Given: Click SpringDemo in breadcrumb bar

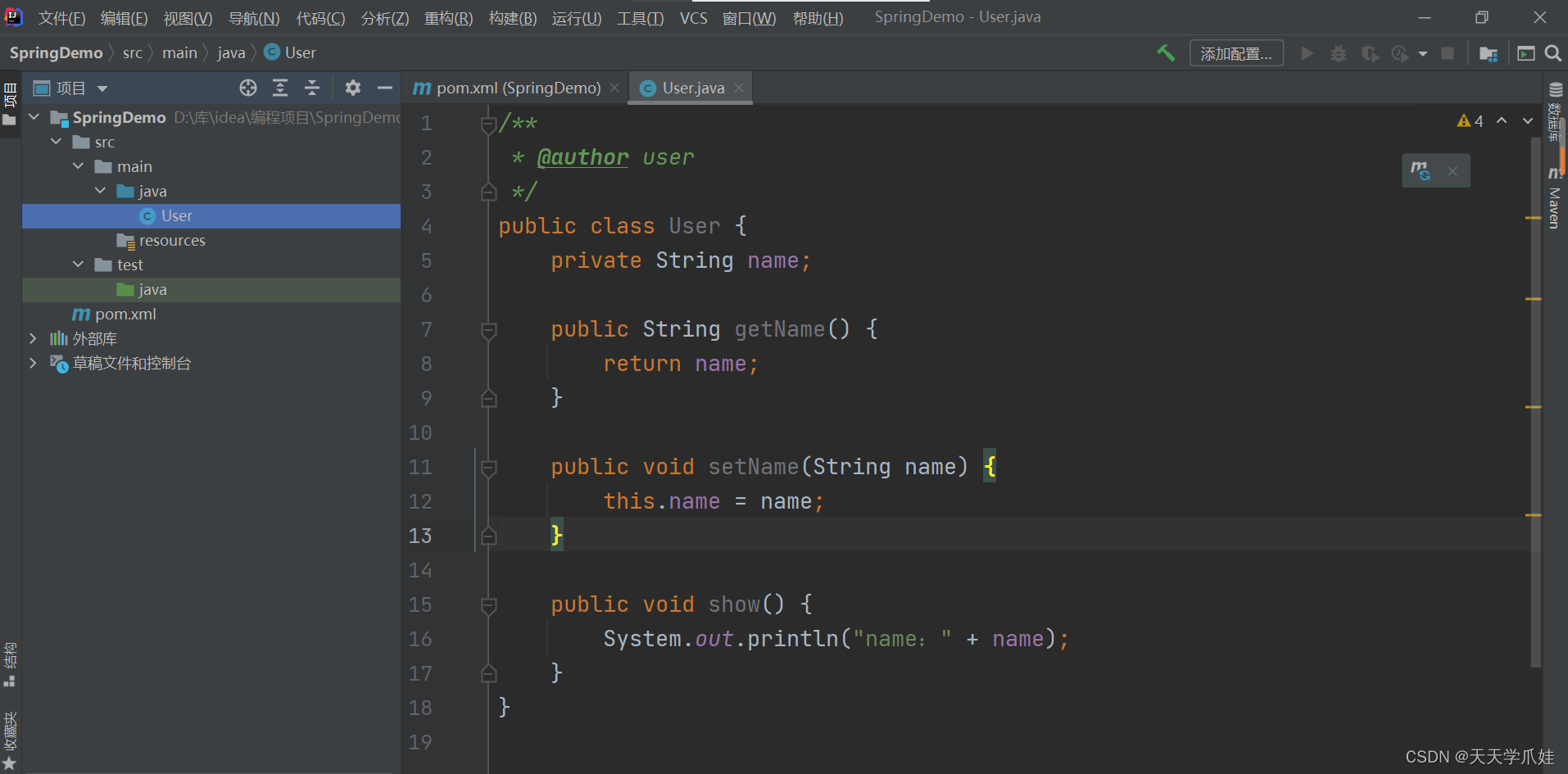Looking at the screenshot, I should pyautogui.click(x=56, y=53).
